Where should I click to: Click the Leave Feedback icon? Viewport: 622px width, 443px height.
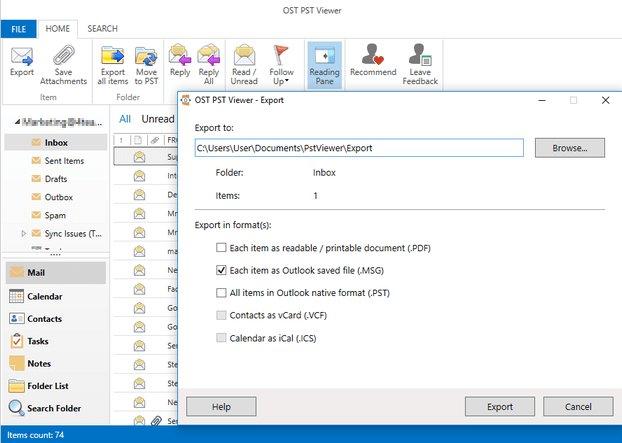[420, 54]
